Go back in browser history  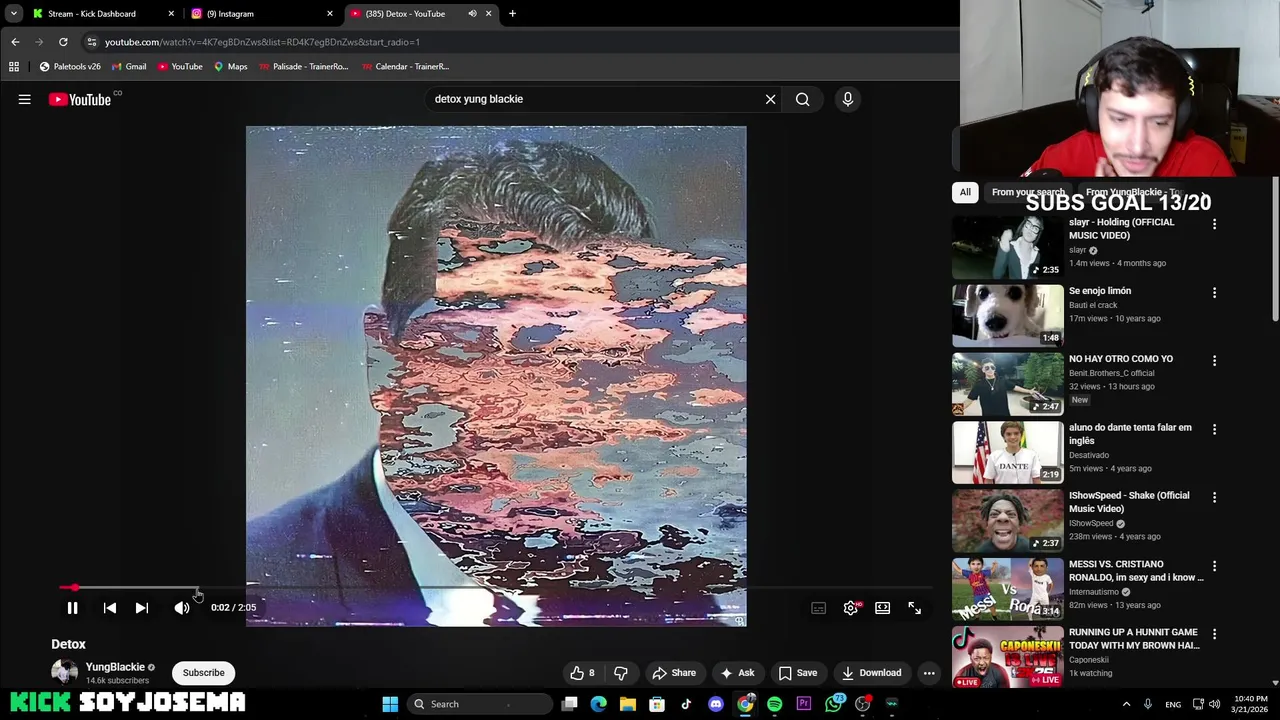(x=15, y=42)
